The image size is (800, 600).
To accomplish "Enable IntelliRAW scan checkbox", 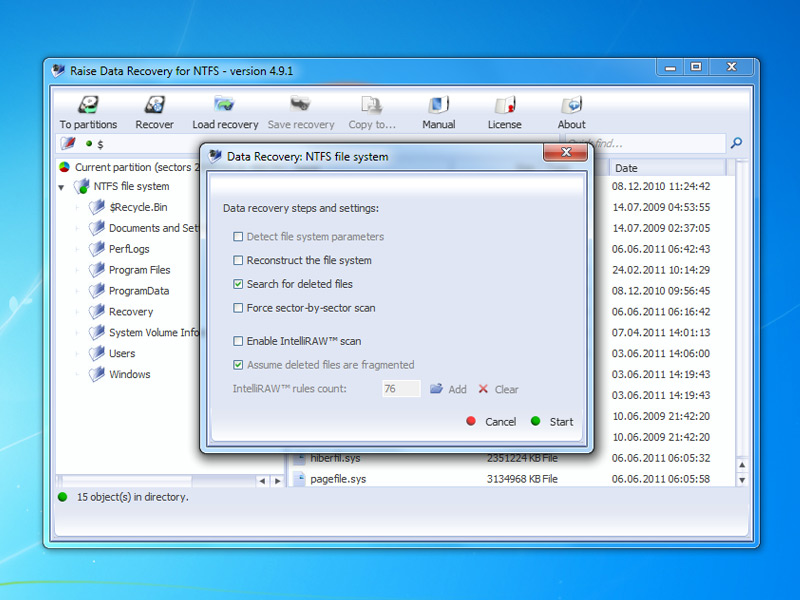I will (x=238, y=341).
